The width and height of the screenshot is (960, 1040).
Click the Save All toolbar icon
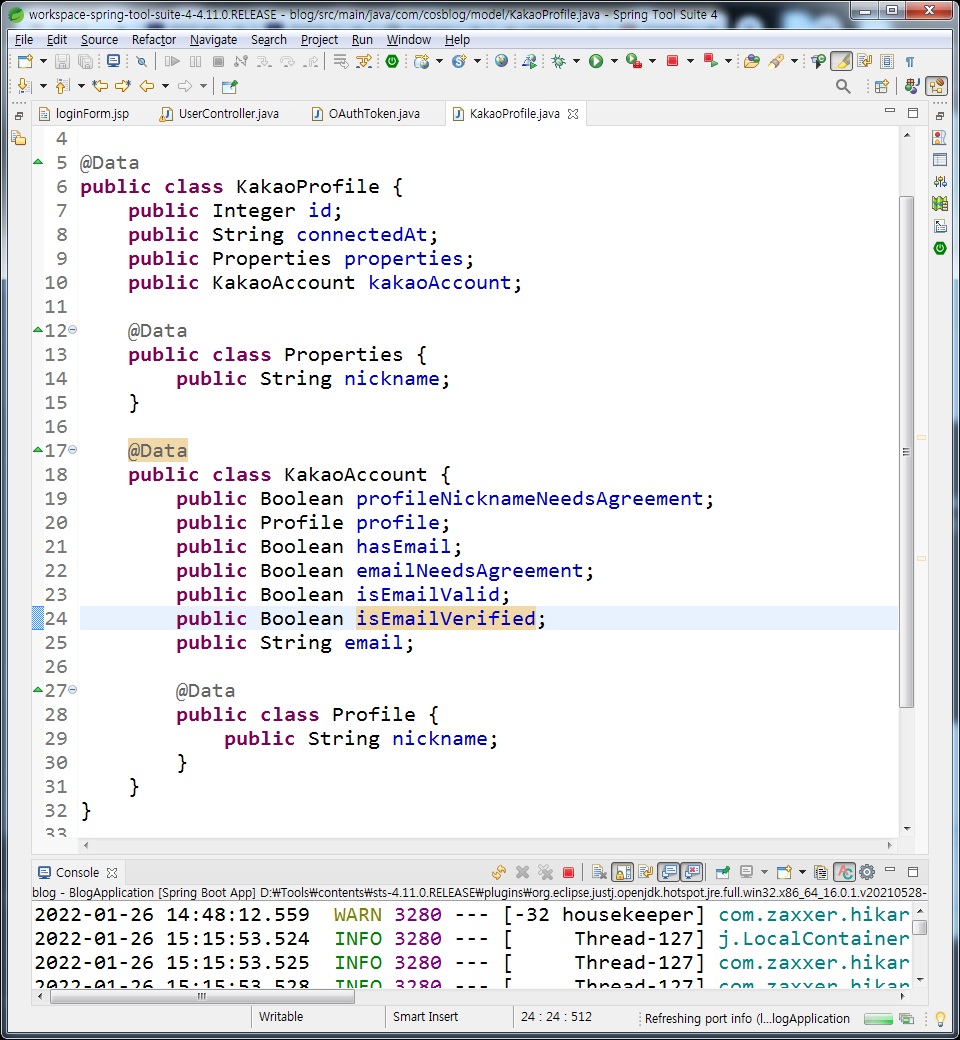click(86, 62)
